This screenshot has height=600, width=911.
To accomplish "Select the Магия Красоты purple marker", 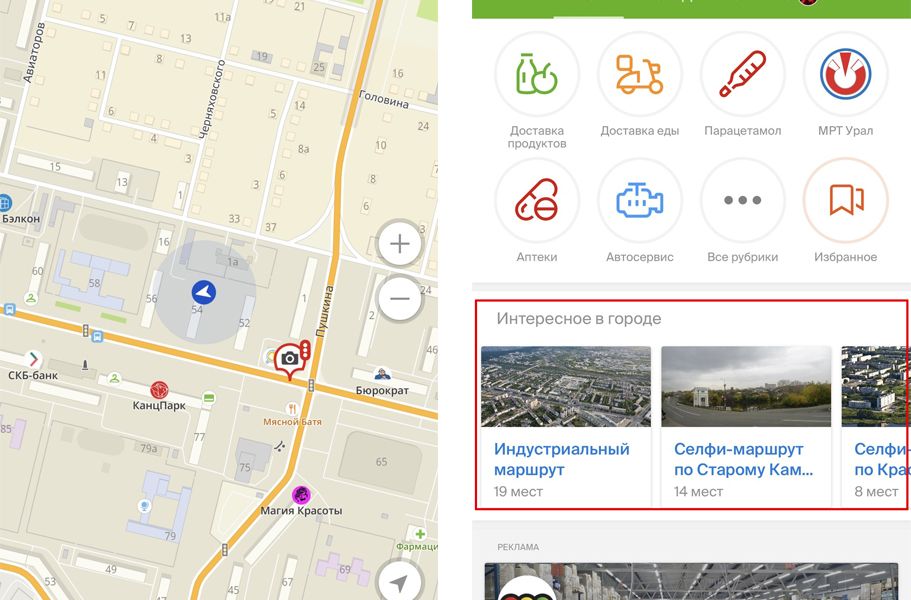I will click(301, 495).
